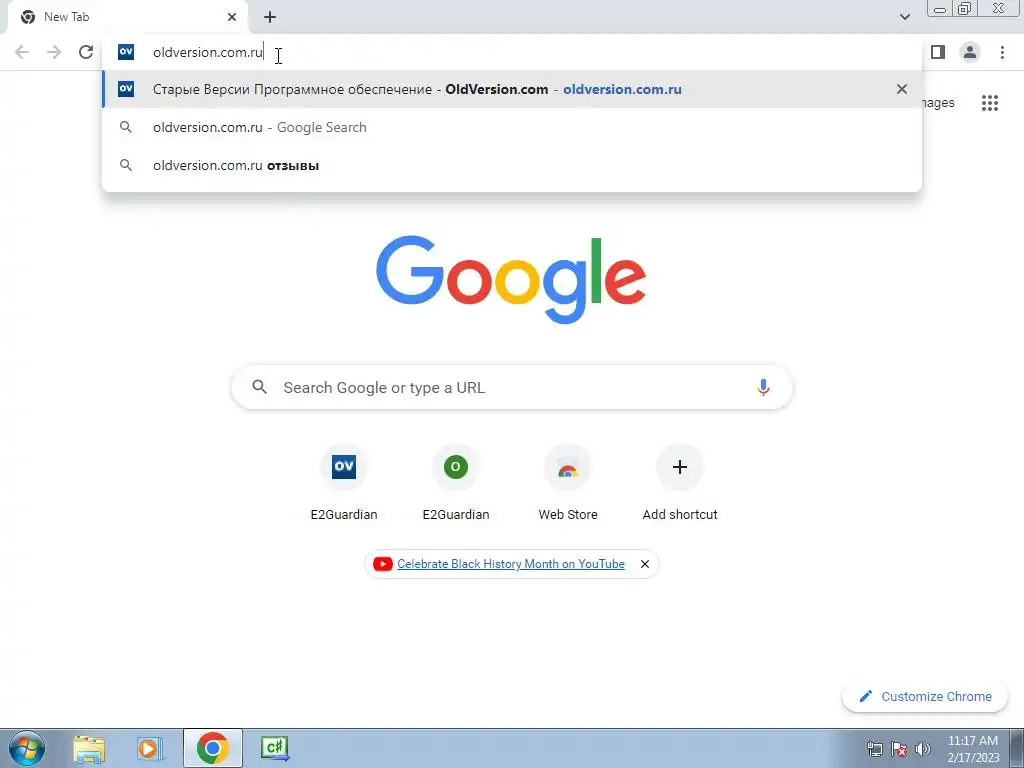Remove the OldVersion.com suggestion with X
The image size is (1024, 768).
[902, 89]
